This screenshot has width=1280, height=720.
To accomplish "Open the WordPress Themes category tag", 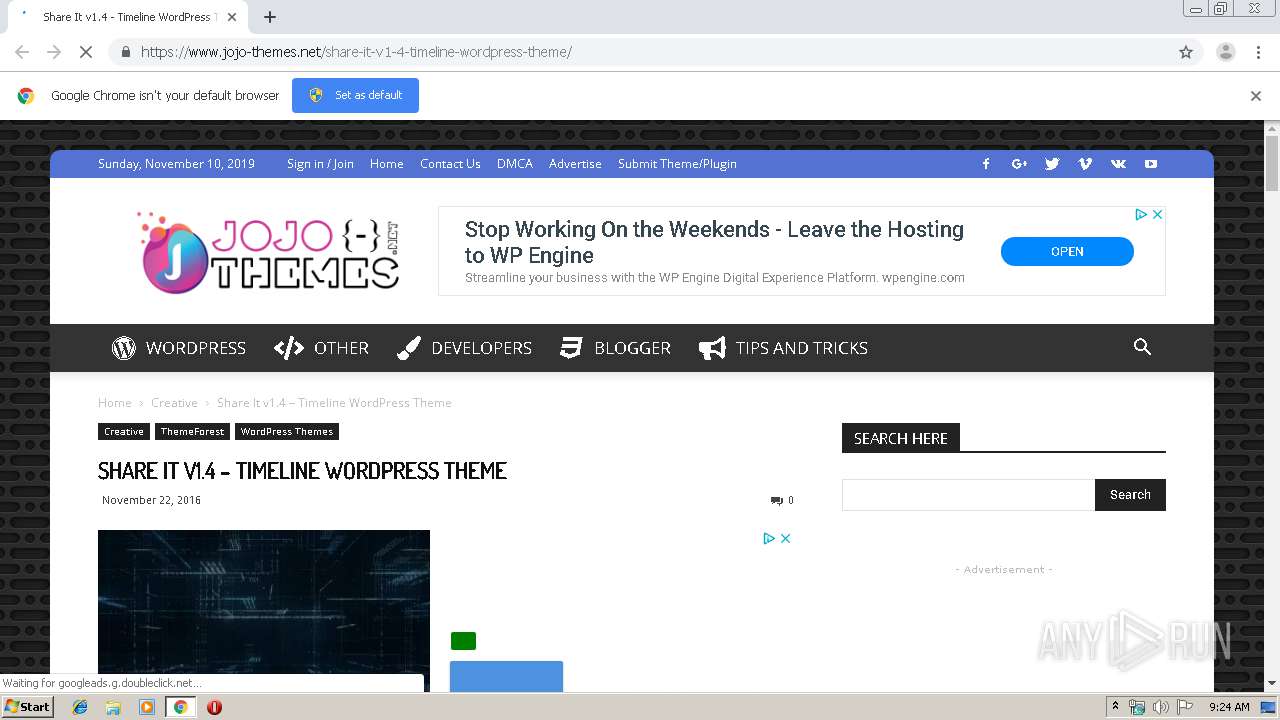I will [287, 432].
